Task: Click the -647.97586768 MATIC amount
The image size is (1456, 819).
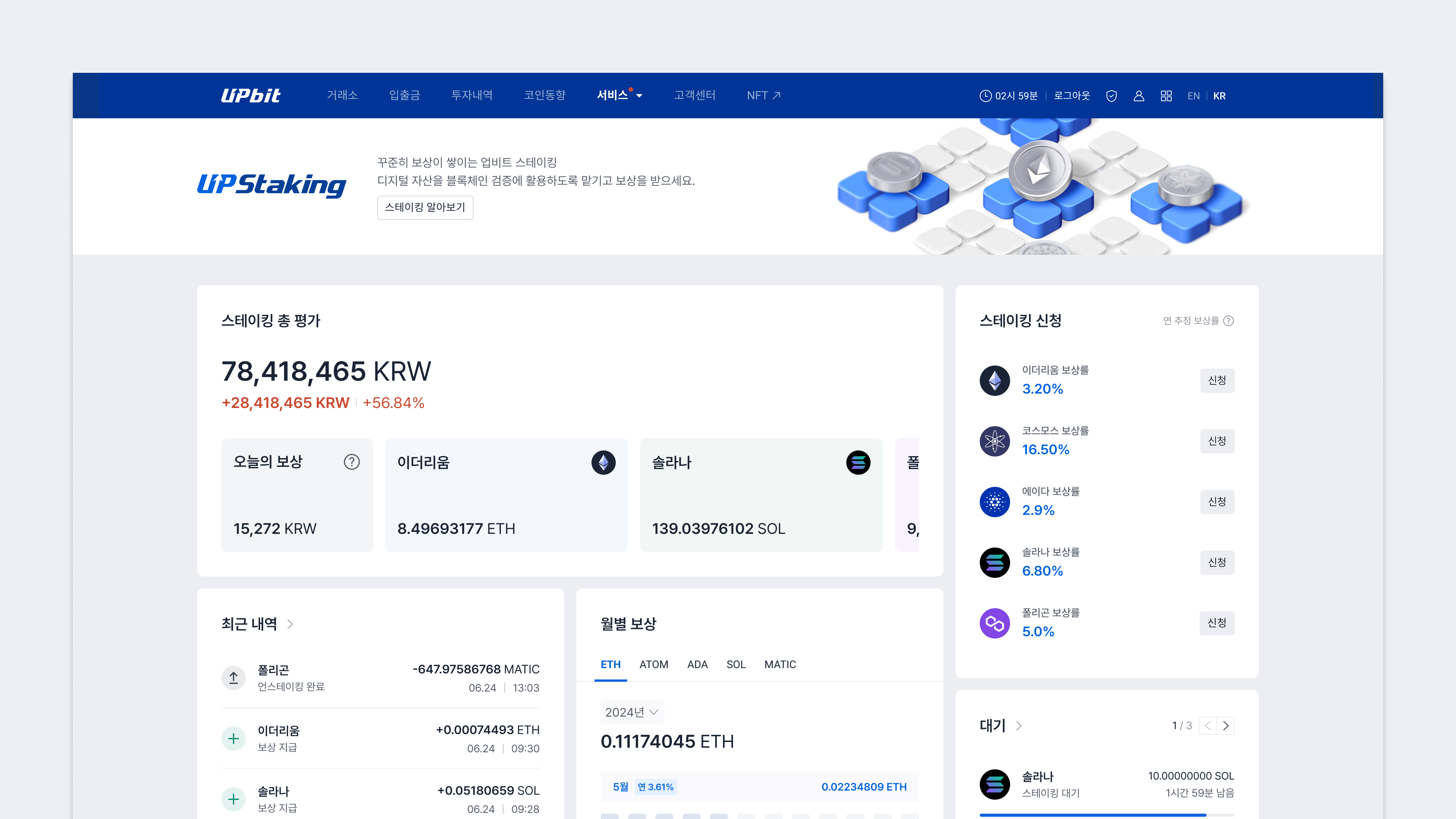Action: pyautogui.click(x=476, y=669)
